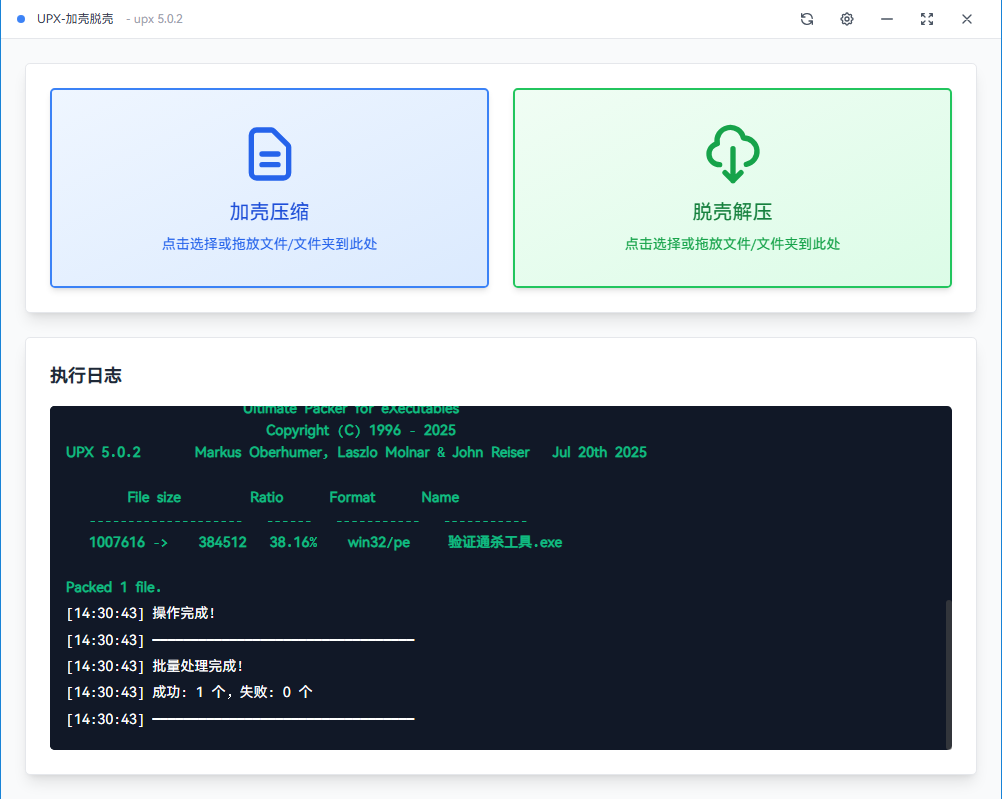
Task: Click the UPX-加壳脱壳 window title
Action: [76, 18]
